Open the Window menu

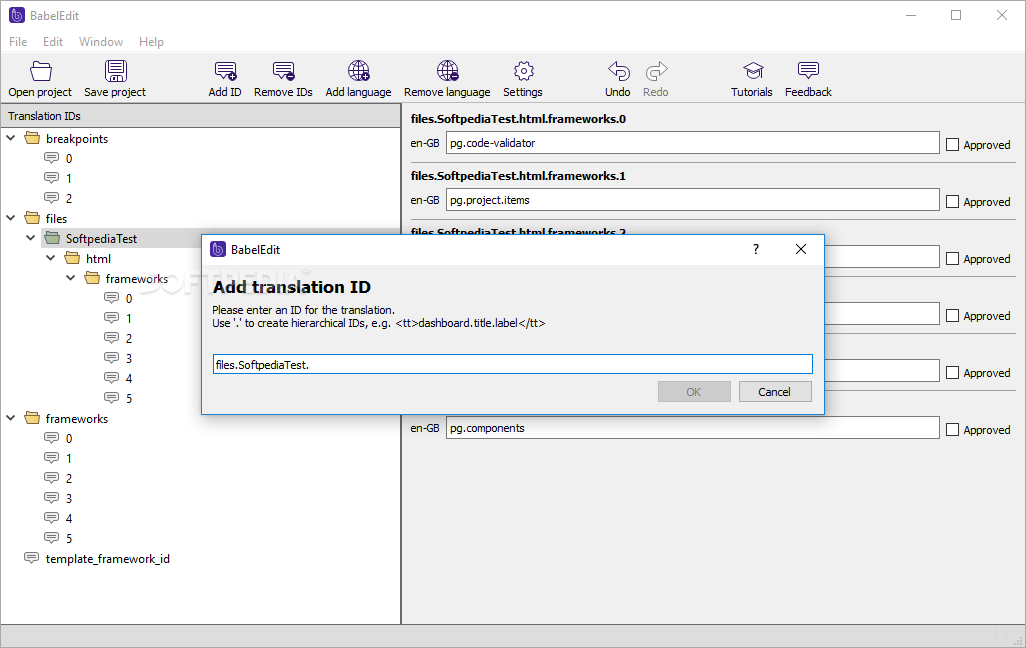click(x=101, y=42)
